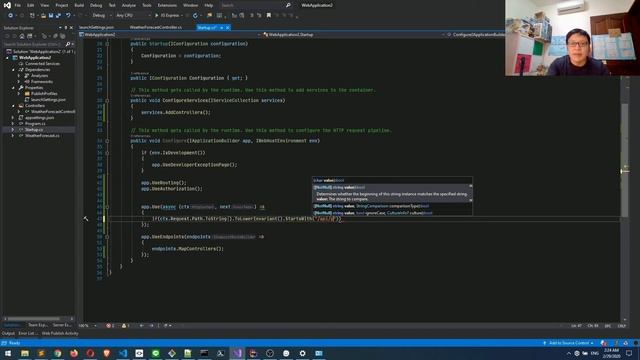Click the Open File folder icon
The height and width of the screenshot is (360, 640).
pos(43,16)
